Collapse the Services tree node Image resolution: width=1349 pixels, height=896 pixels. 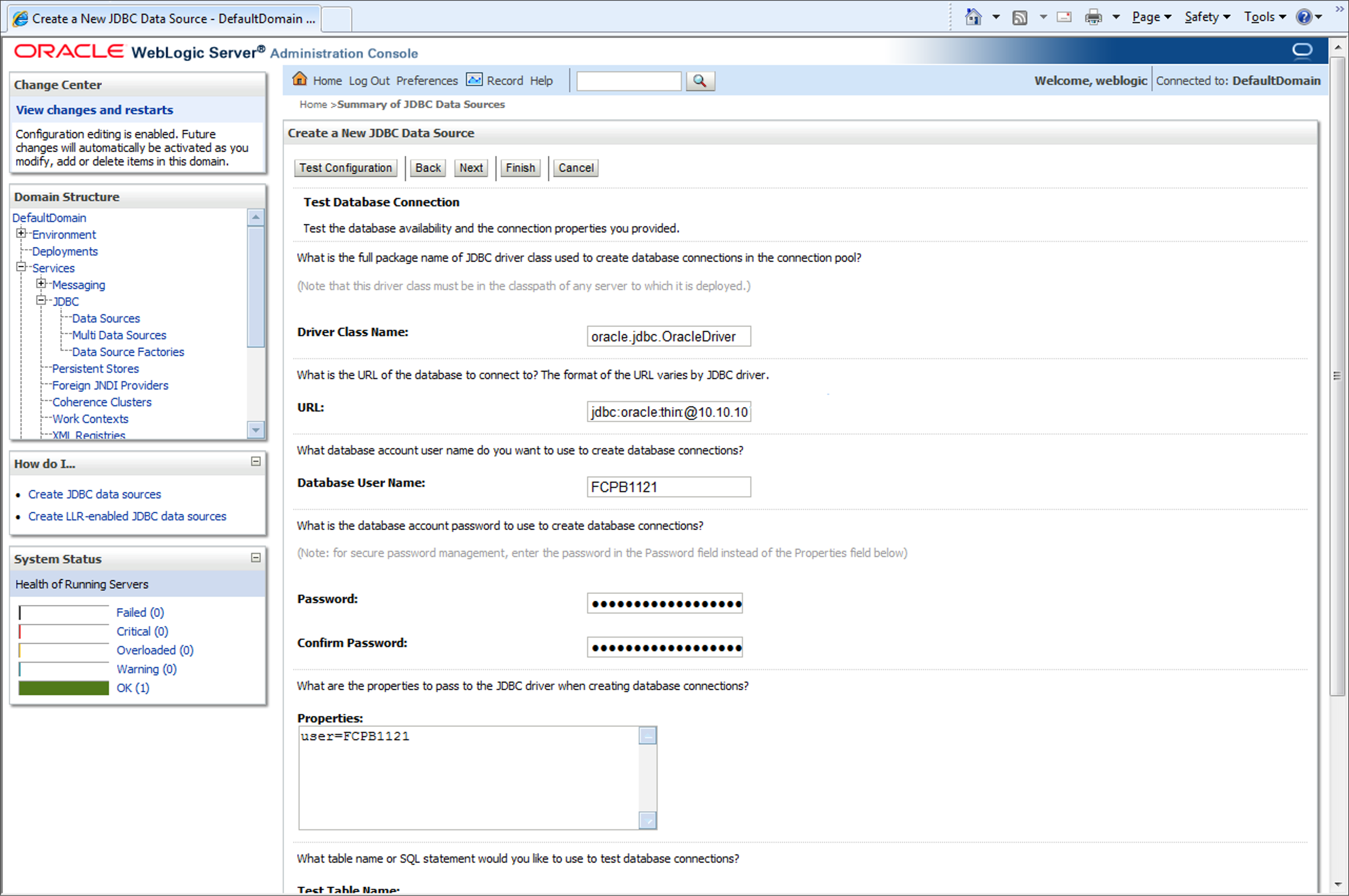21,267
